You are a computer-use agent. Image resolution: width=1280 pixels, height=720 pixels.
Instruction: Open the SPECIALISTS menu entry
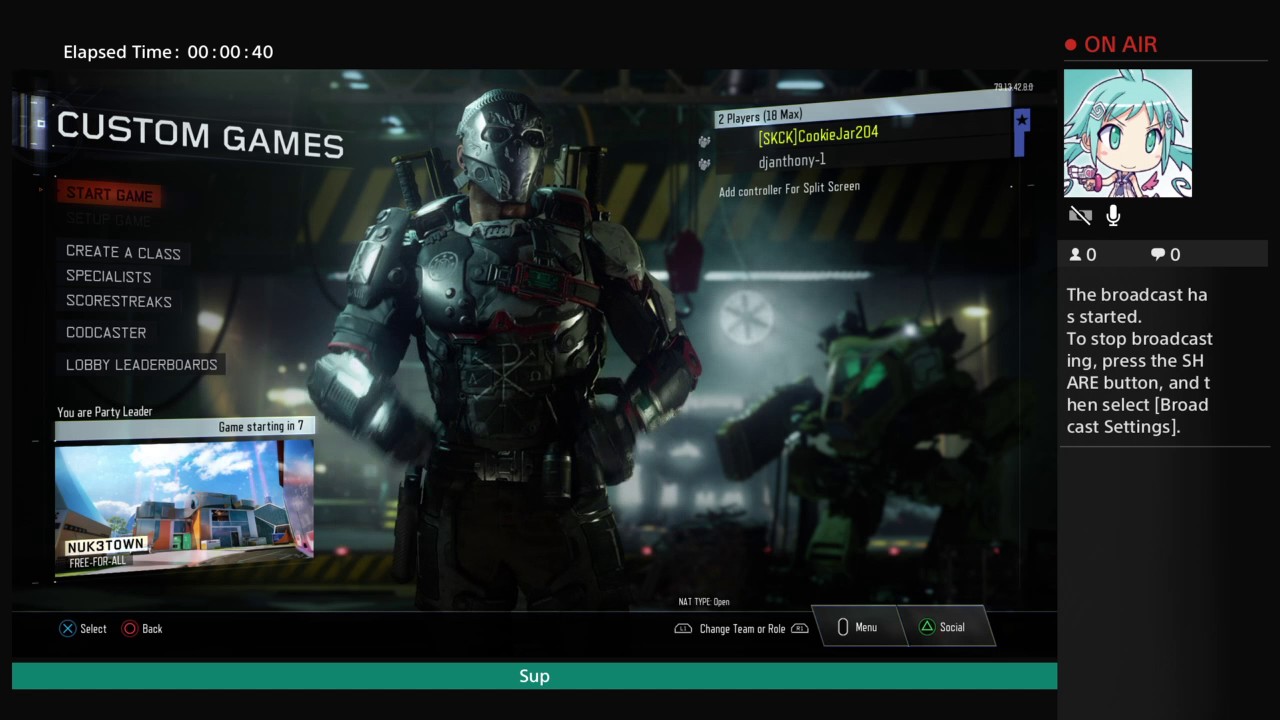click(109, 276)
